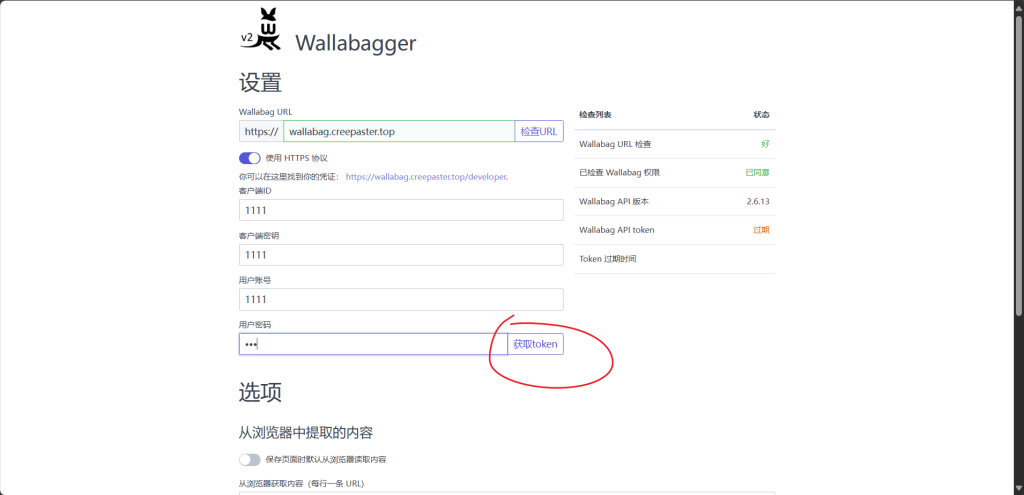Image resolution: width=1024 pixels, height=495 pixels.
Task: Click the 过期 token status label
Action: point(762,230)
